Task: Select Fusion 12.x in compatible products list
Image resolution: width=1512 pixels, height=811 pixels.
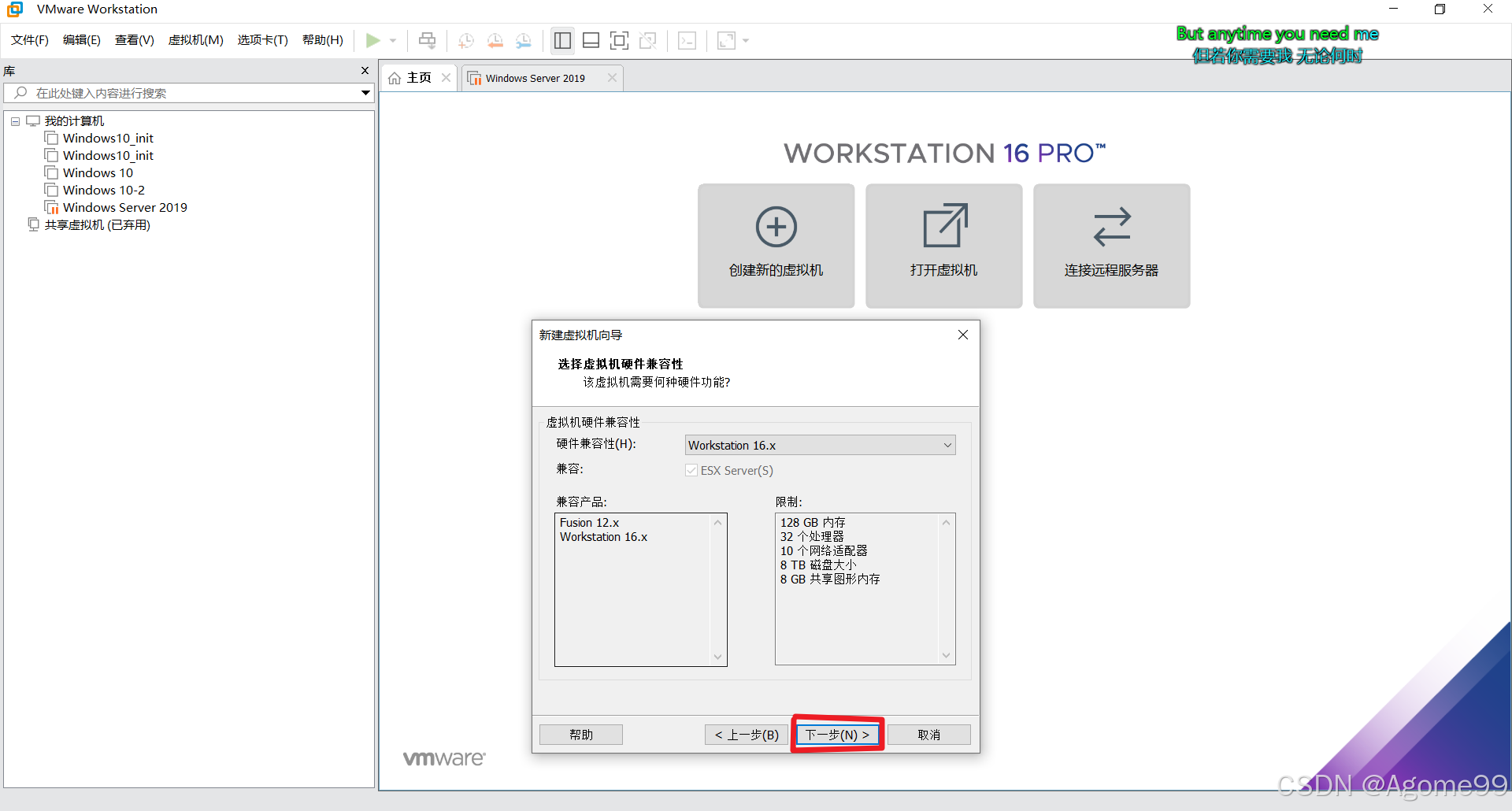Action: pos(589,523)
